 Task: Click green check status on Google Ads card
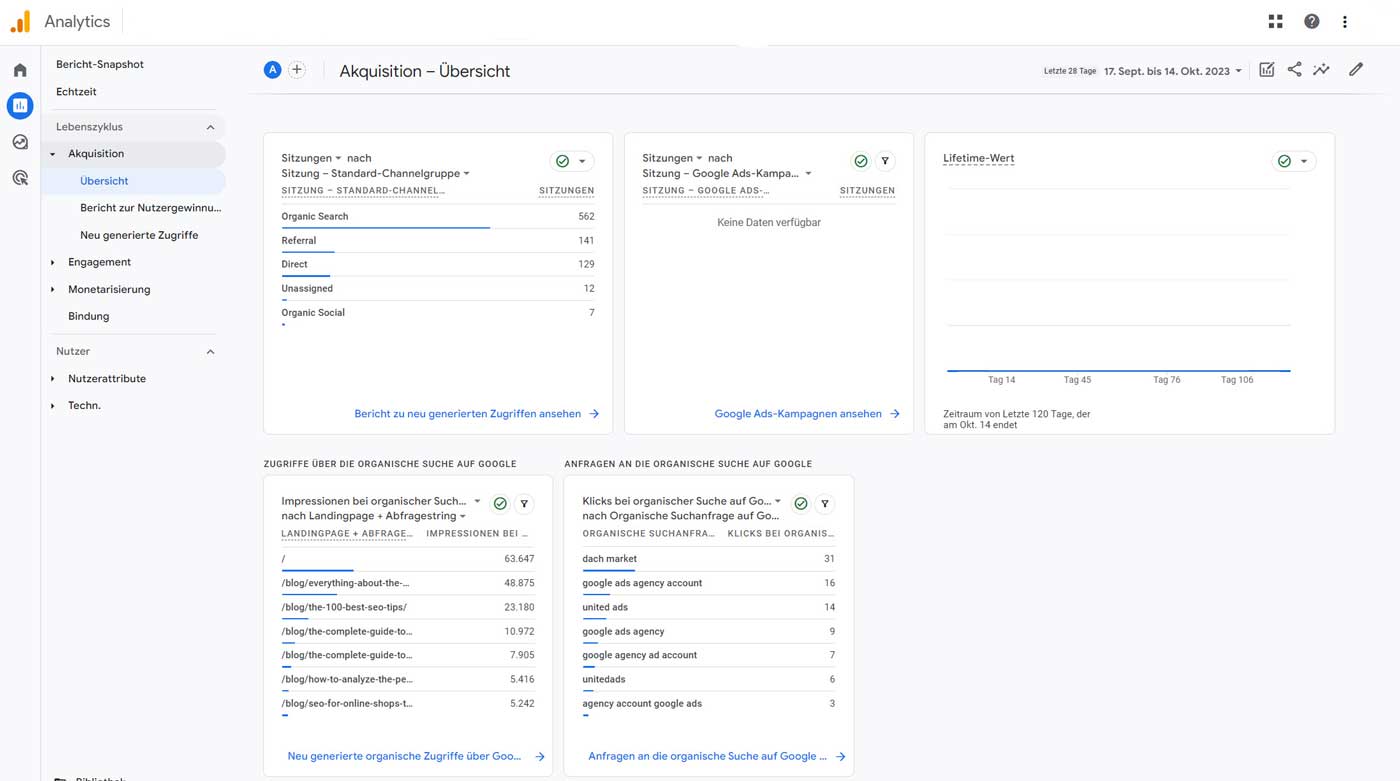click(860, 161)
